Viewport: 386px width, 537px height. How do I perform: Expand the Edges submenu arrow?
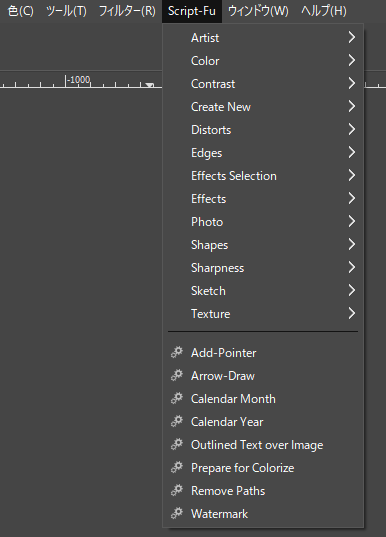click(352, 152)
